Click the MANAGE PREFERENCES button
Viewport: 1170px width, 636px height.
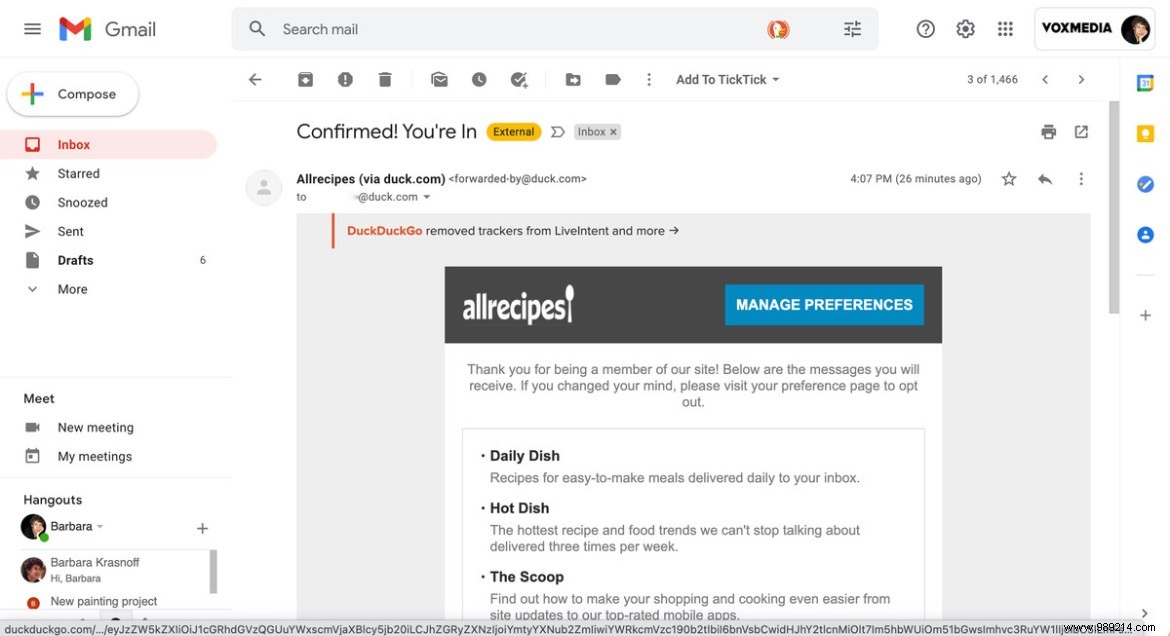click(824, 304)
